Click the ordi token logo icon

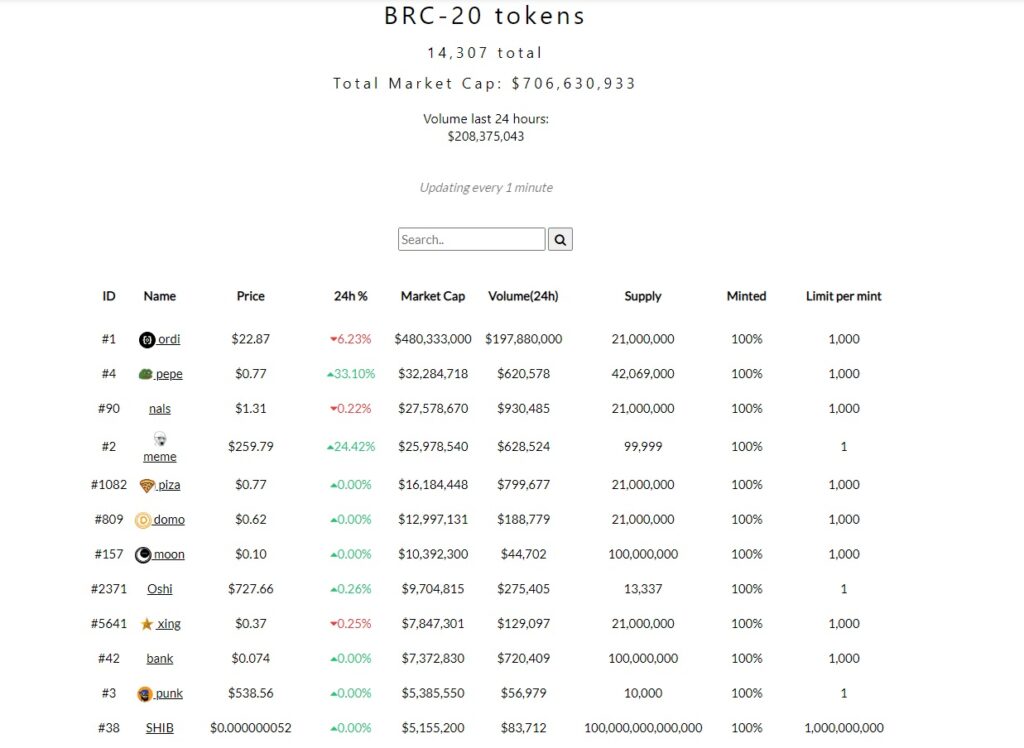point(147,340)
